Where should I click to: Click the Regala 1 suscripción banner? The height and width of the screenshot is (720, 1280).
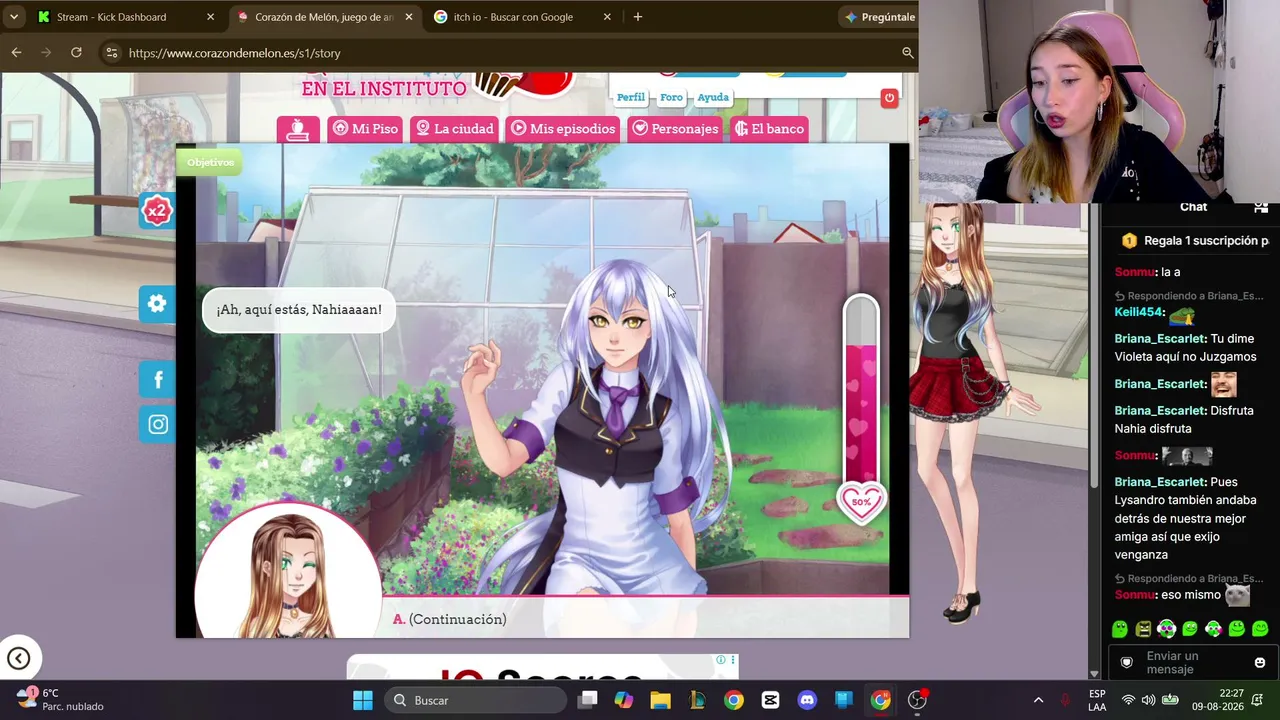1195,241
